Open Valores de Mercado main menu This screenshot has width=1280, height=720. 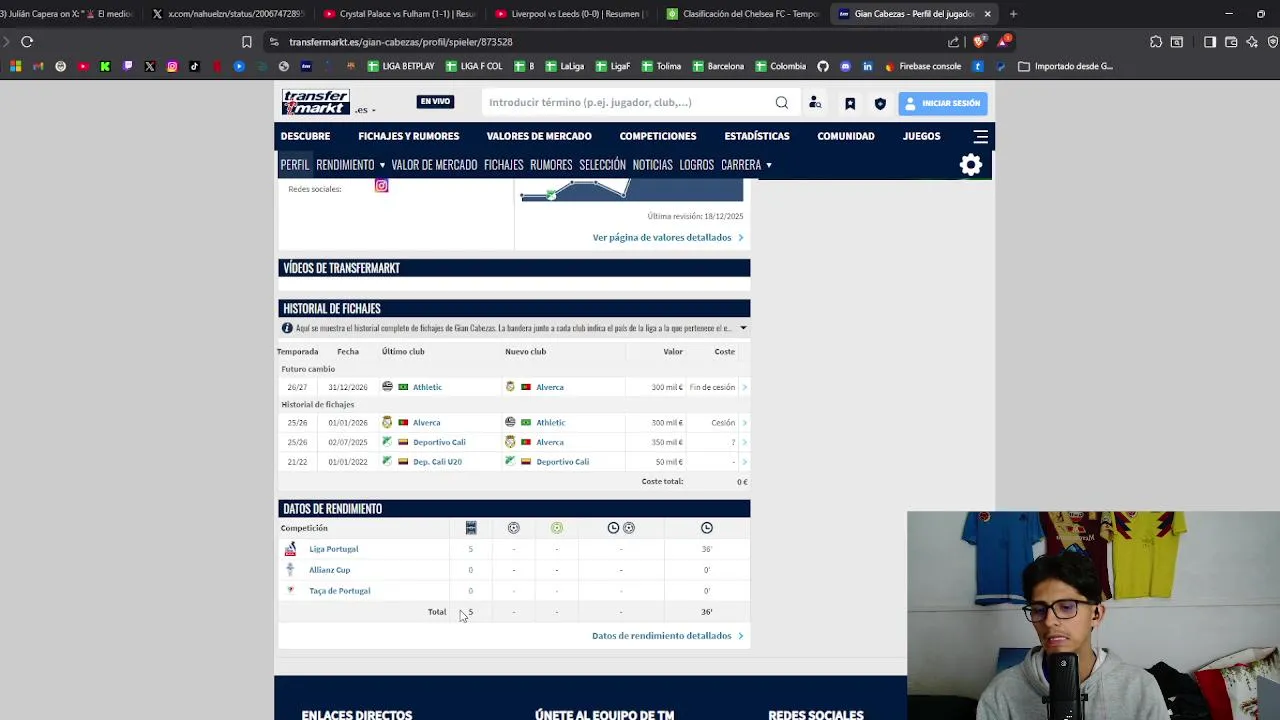(539, 136)
